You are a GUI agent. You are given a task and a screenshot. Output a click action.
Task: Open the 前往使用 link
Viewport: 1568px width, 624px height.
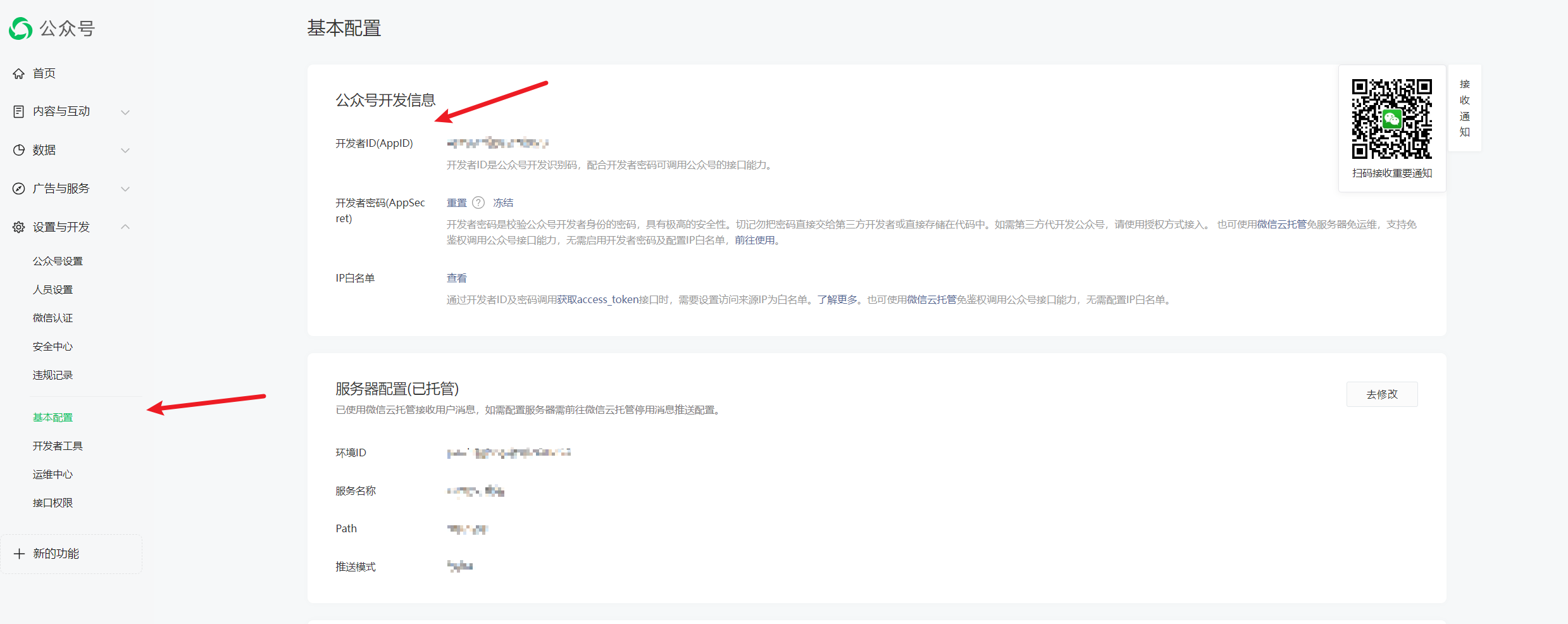pos(758,240)
